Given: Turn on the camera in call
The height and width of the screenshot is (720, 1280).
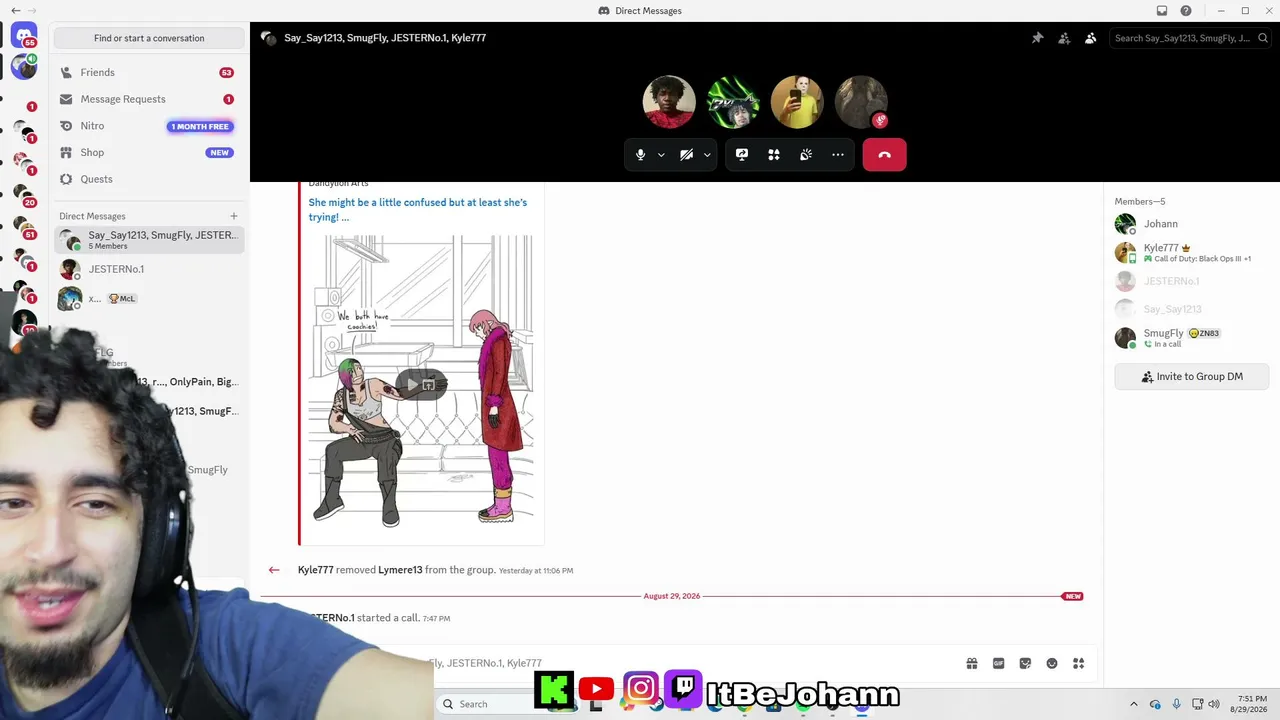Looking at the screenshot, I should [686, 155].
